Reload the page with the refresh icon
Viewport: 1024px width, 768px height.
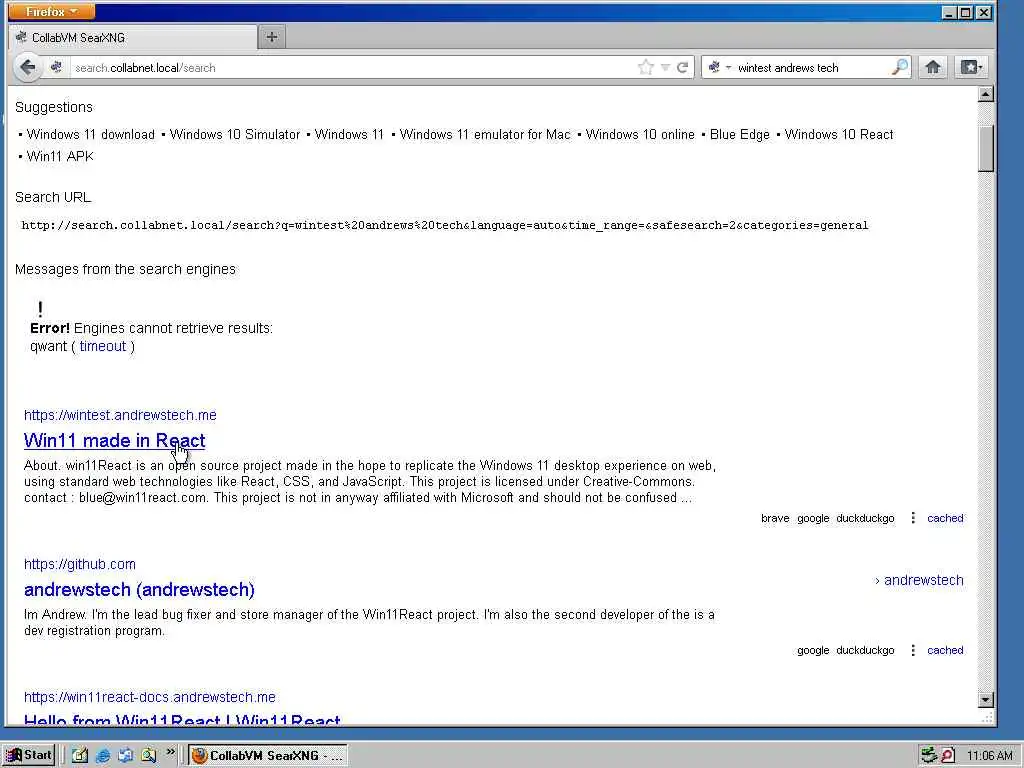(x=682, y=67)
